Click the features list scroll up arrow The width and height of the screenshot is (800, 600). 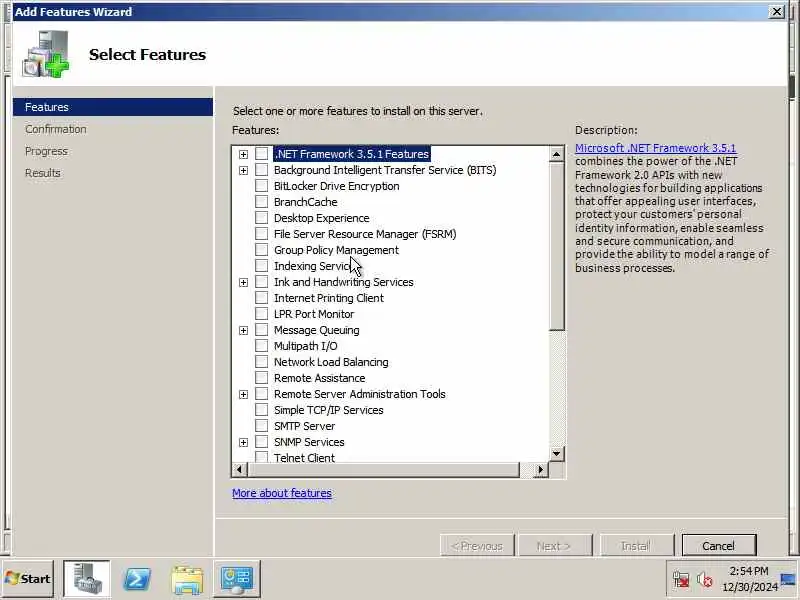point(557,154)
